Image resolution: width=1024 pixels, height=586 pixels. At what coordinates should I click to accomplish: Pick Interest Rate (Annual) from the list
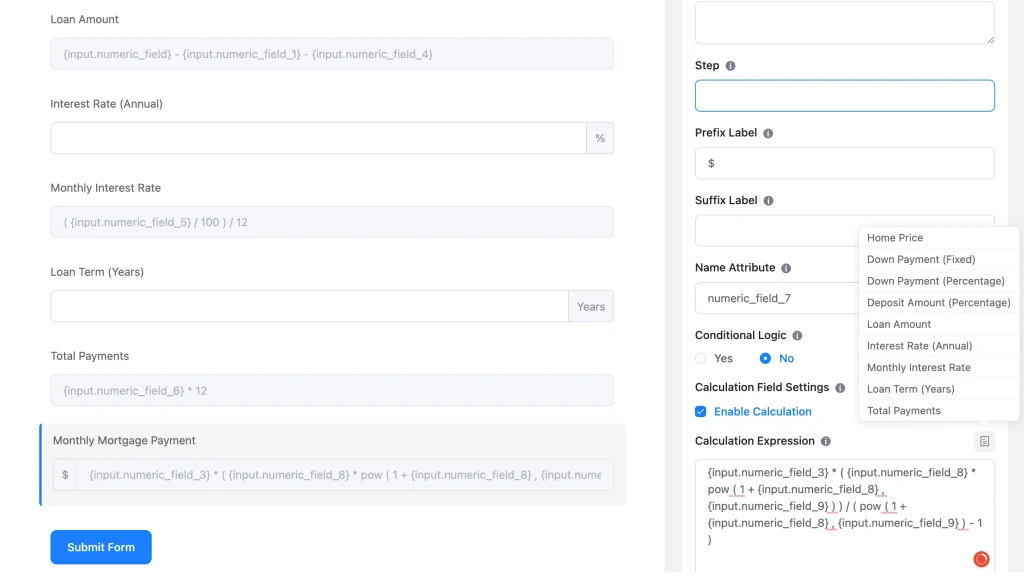919,346
